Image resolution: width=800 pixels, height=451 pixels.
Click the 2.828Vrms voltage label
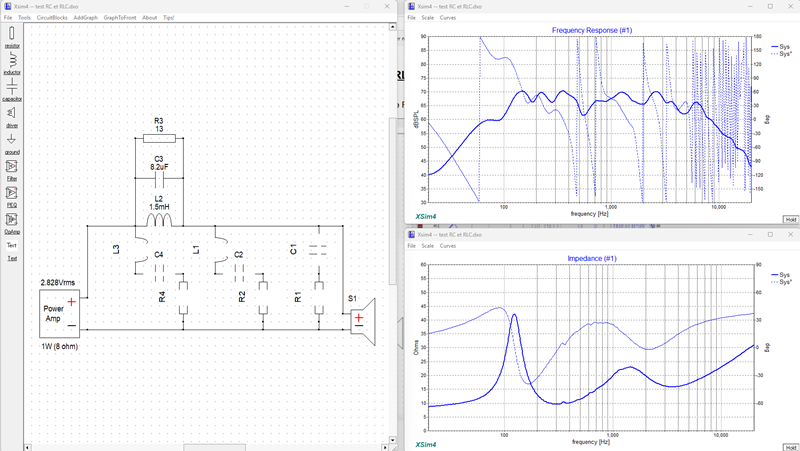(x=58, y=282)
